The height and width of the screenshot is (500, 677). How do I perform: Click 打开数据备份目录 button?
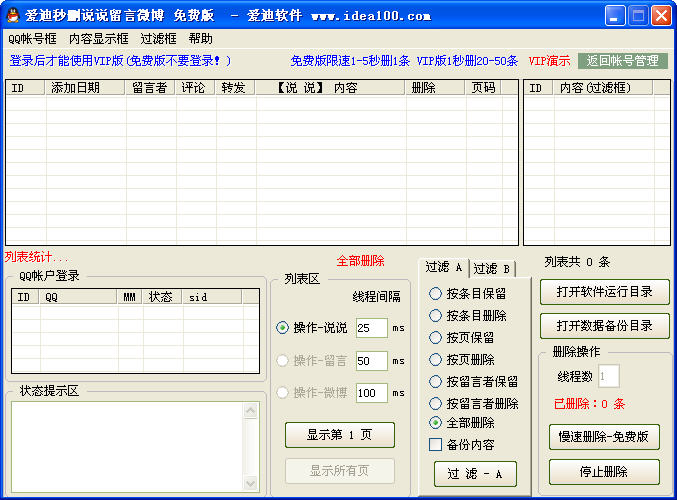click(604, 326)
